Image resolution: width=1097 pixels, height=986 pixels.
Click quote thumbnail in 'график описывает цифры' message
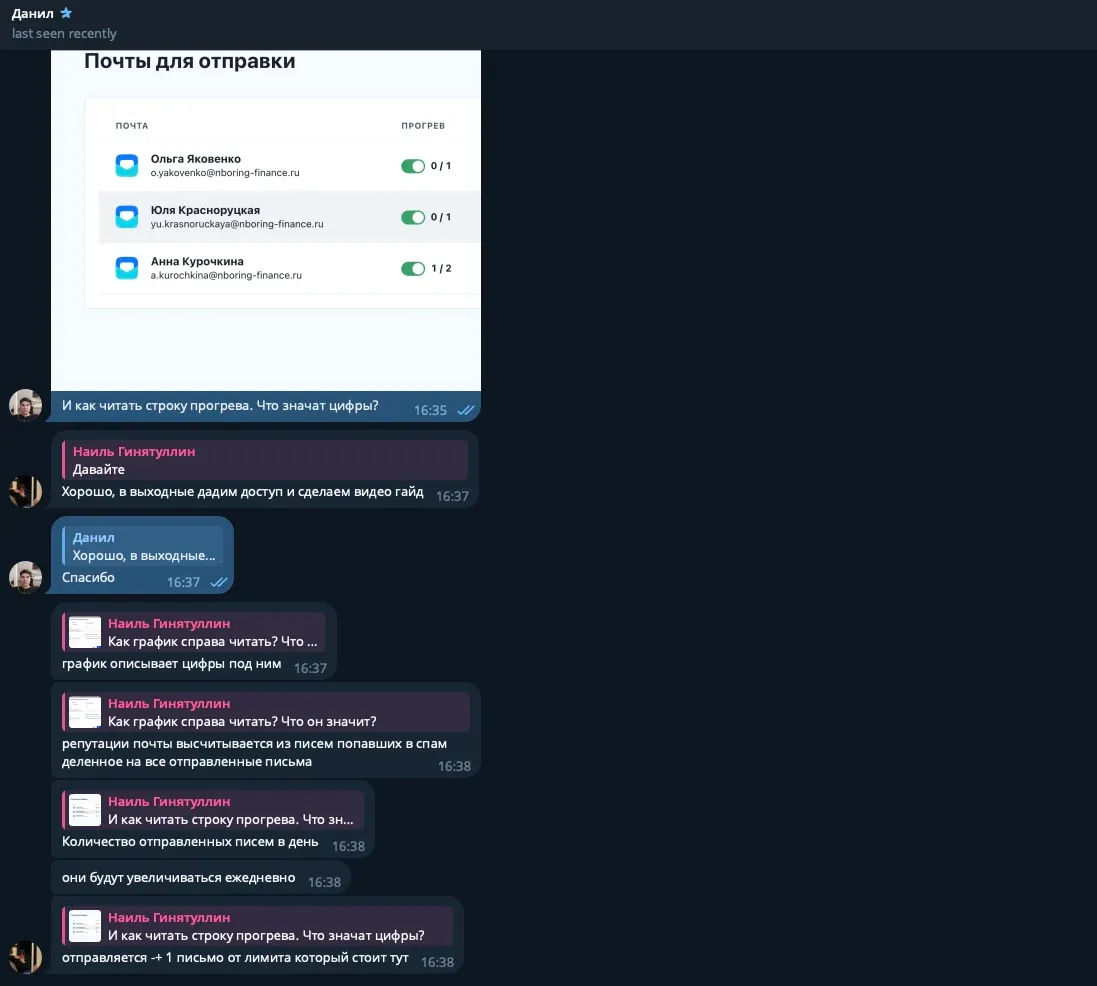coord(85,632)
